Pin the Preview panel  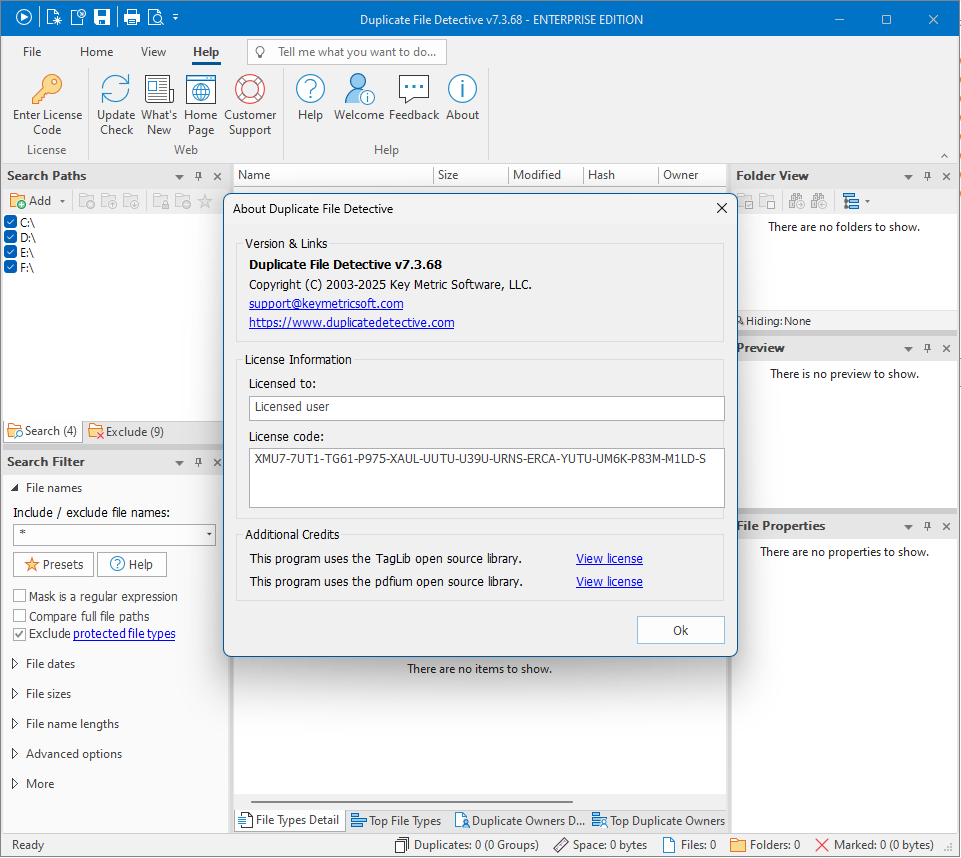[x=927, y=348]
